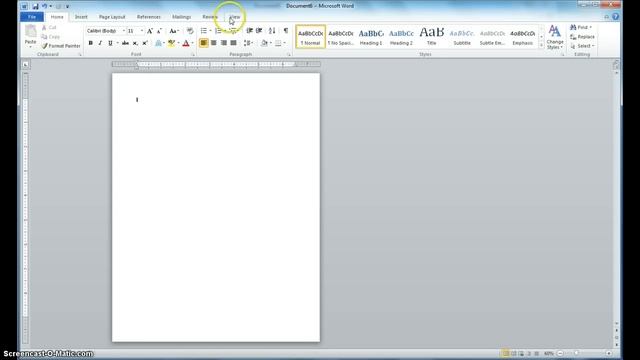Open the font name dropdown
The height and width of the screenshot is (360, 640).
click(x=124, y=31)
